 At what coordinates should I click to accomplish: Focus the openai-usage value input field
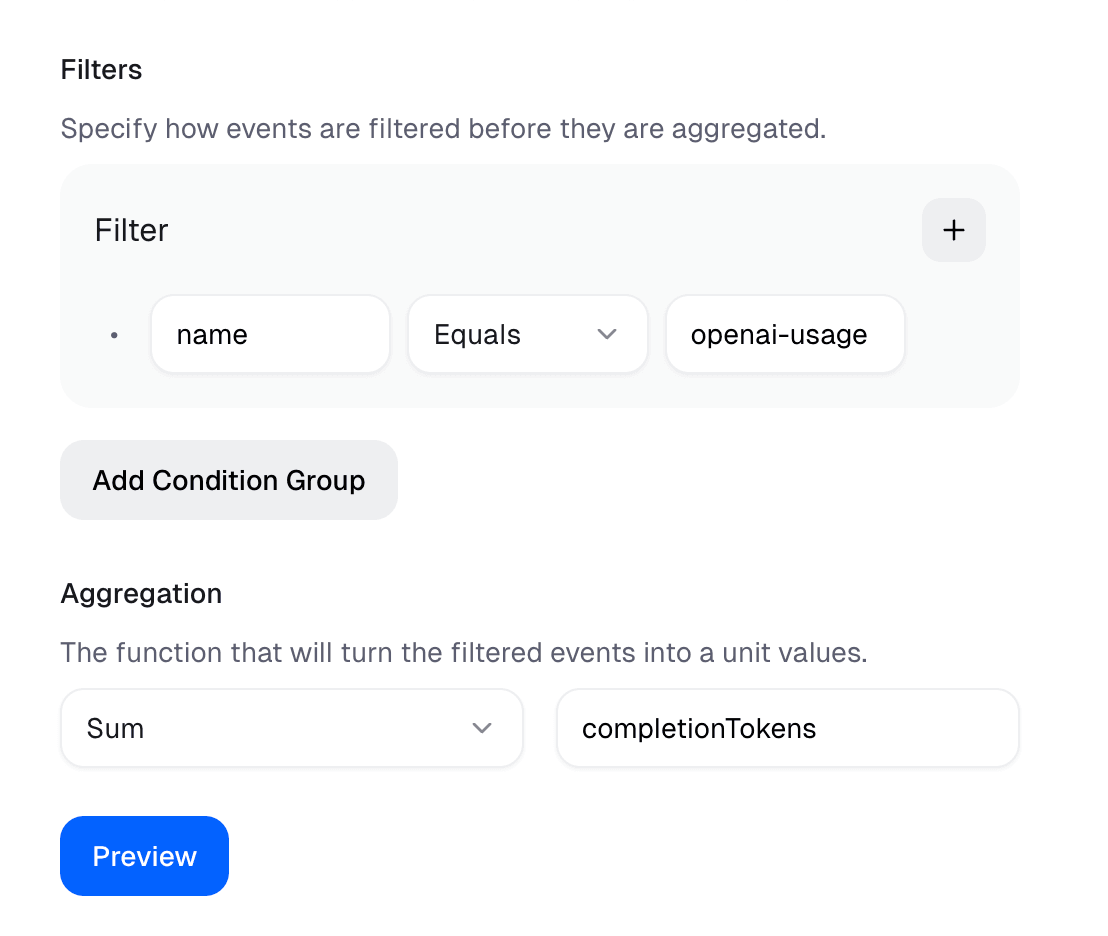click(785, 334)
